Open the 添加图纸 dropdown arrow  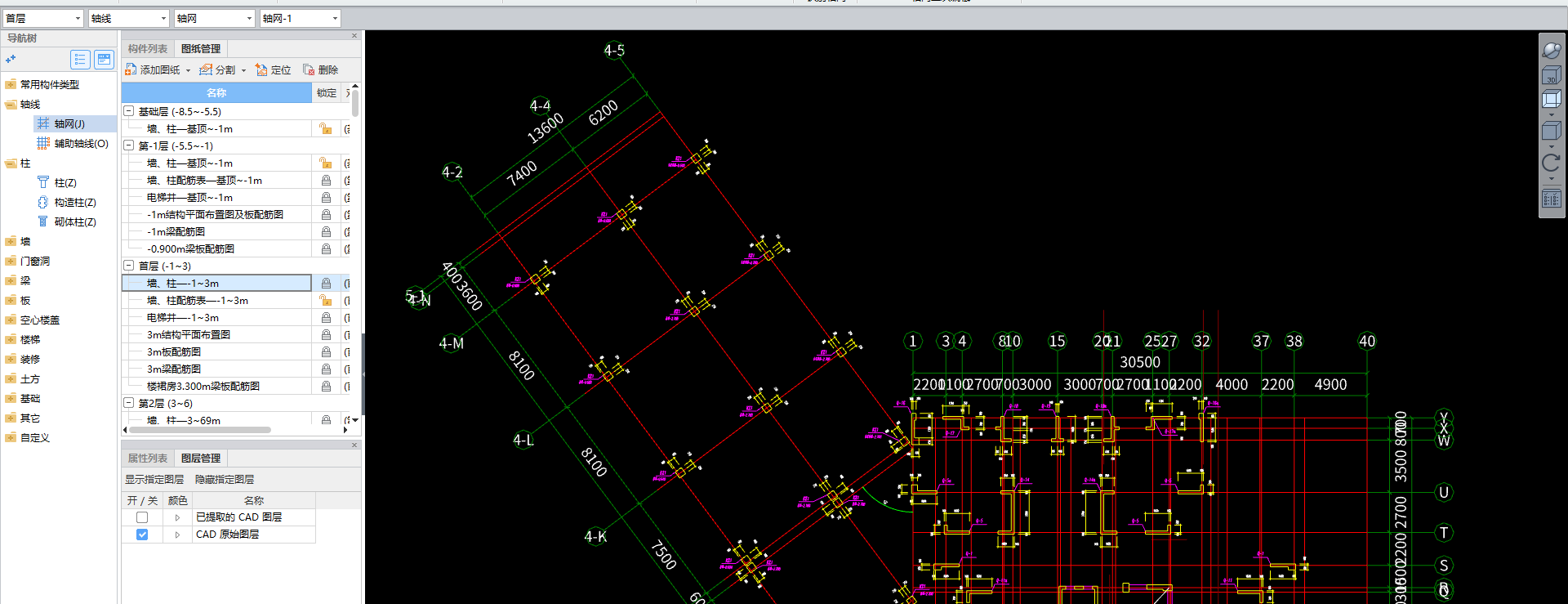pyautogui.click(x=188, y=70)
